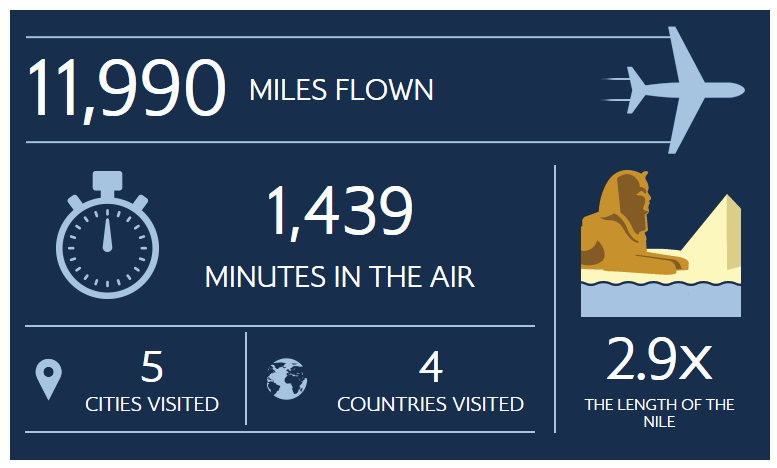Click the CITIES VISITED label

[152, 404]
